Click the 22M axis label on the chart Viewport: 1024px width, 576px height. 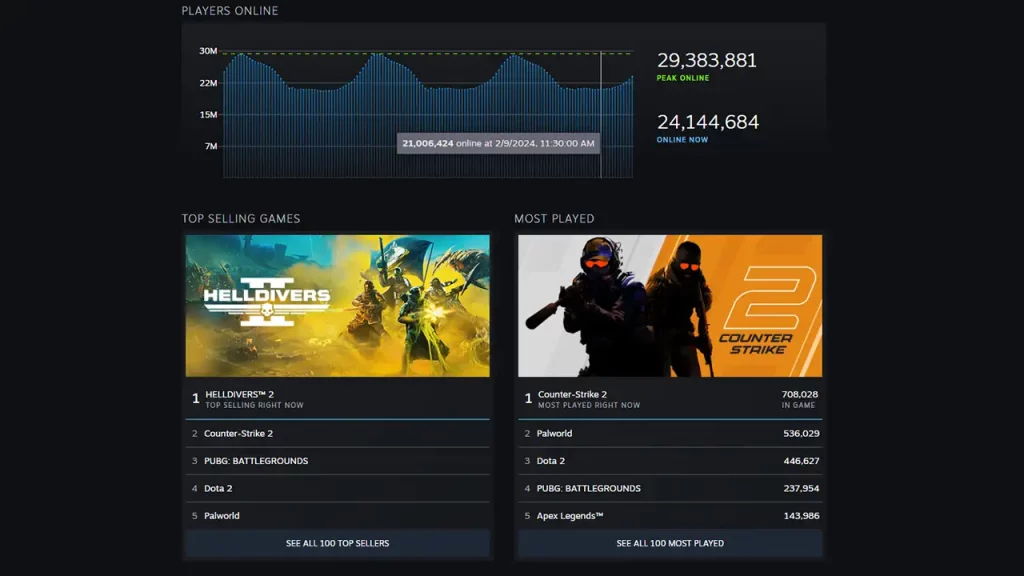click(x=208, y=83)
